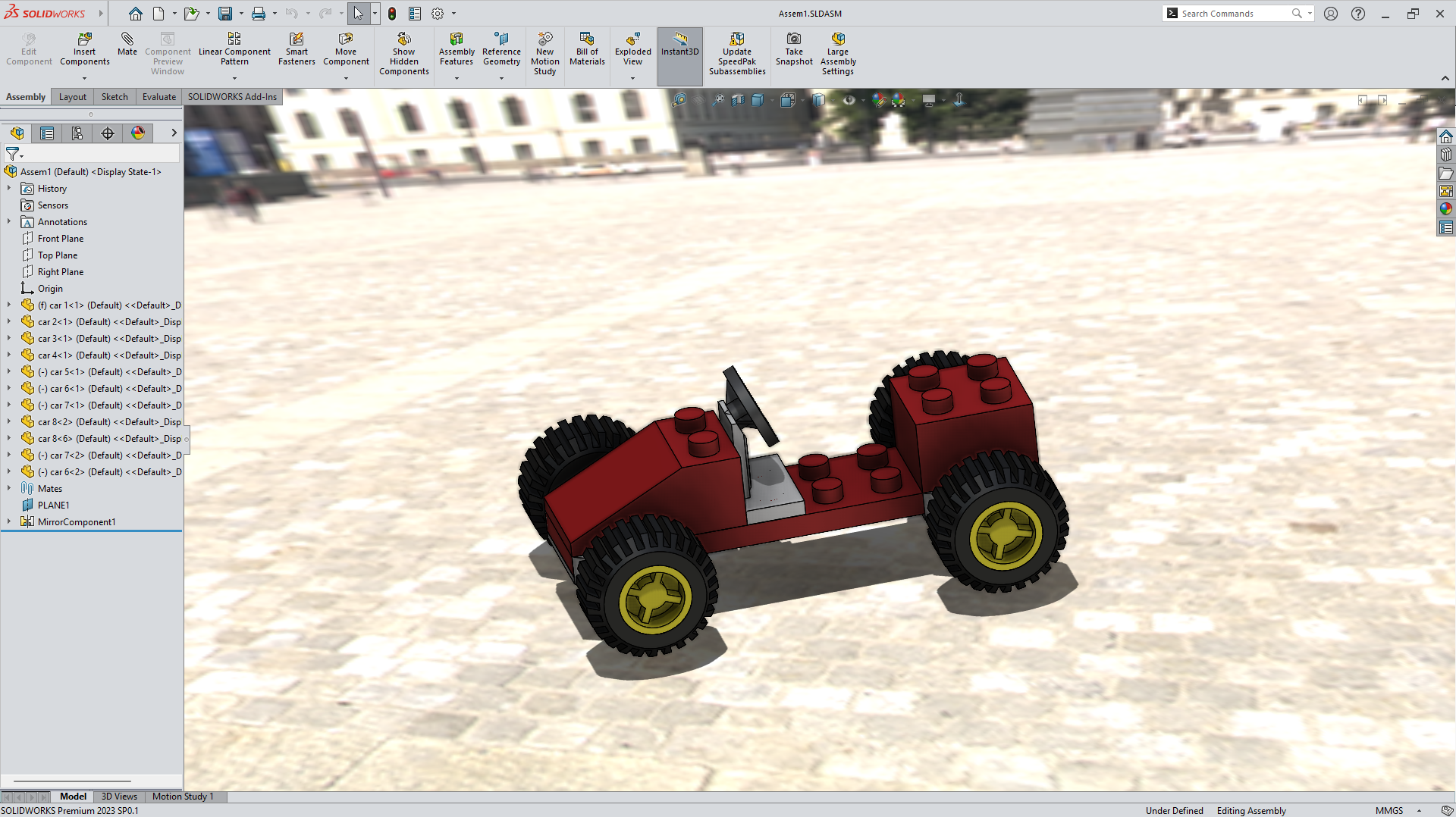This screenshot has height=817, width=1456.
Task: Save the assembly with the floppy icon
Action: 225,14
